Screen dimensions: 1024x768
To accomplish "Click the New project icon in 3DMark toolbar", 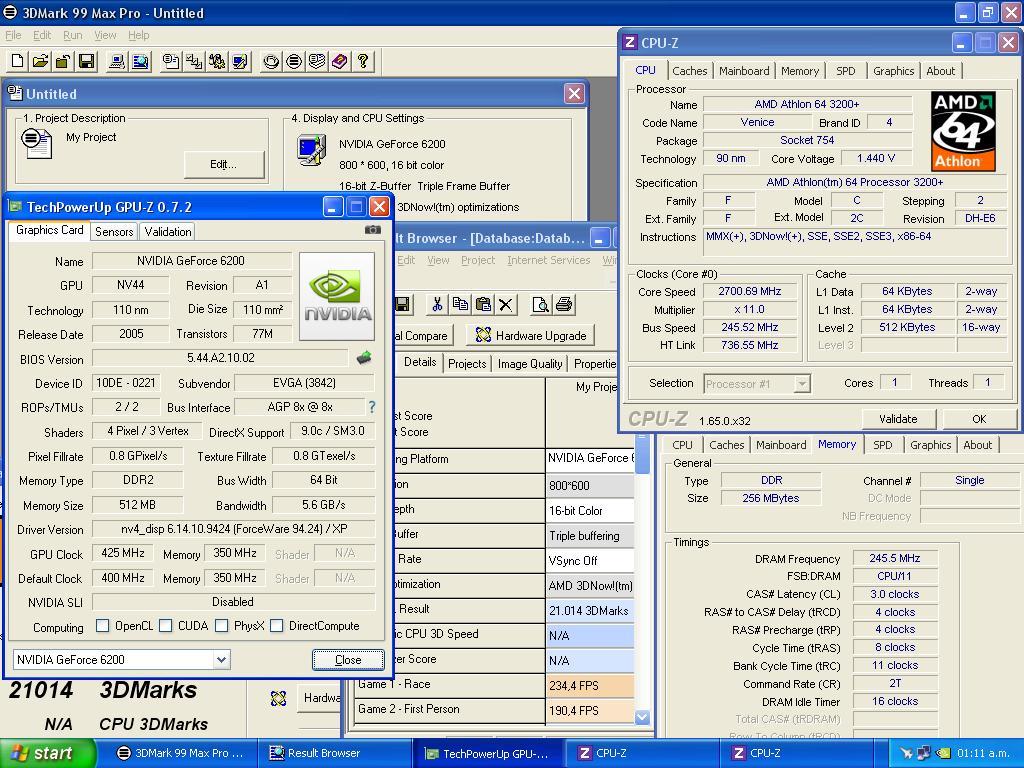I will coord(18,61).
